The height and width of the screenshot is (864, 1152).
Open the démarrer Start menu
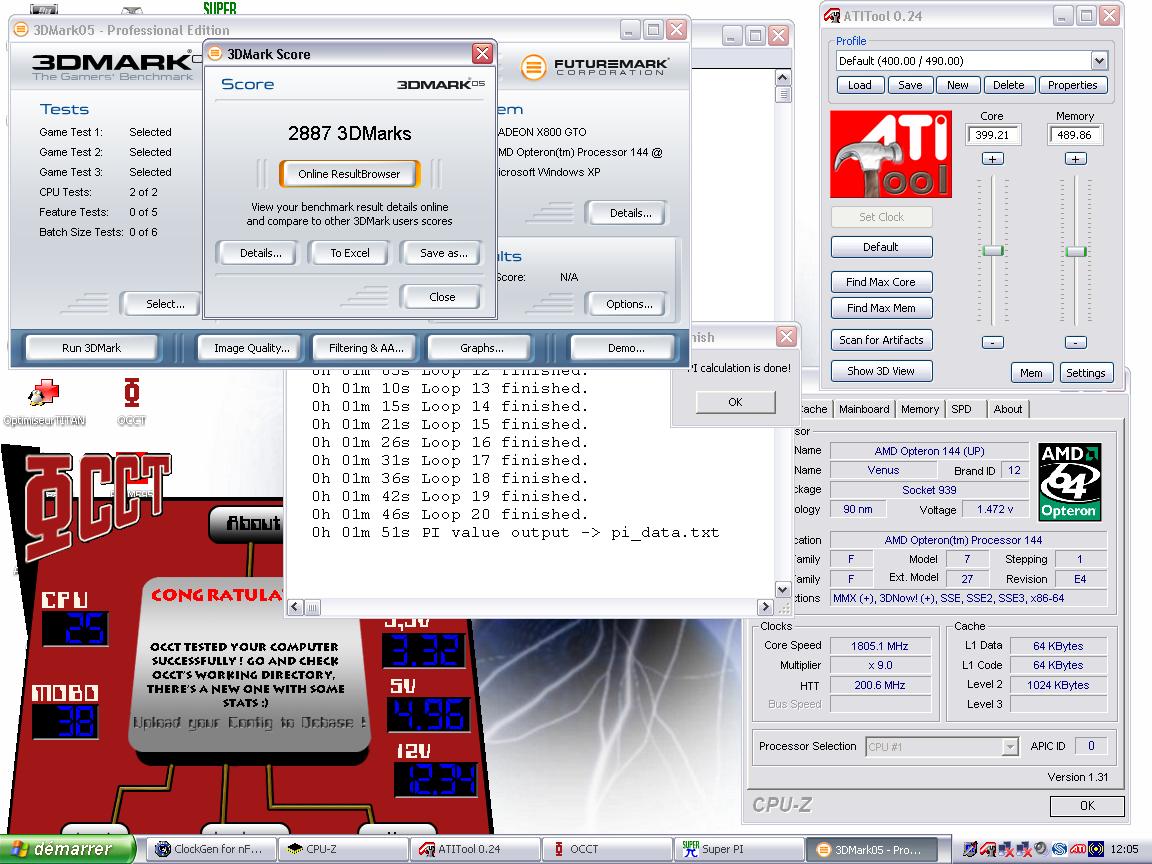coord(67,849)
